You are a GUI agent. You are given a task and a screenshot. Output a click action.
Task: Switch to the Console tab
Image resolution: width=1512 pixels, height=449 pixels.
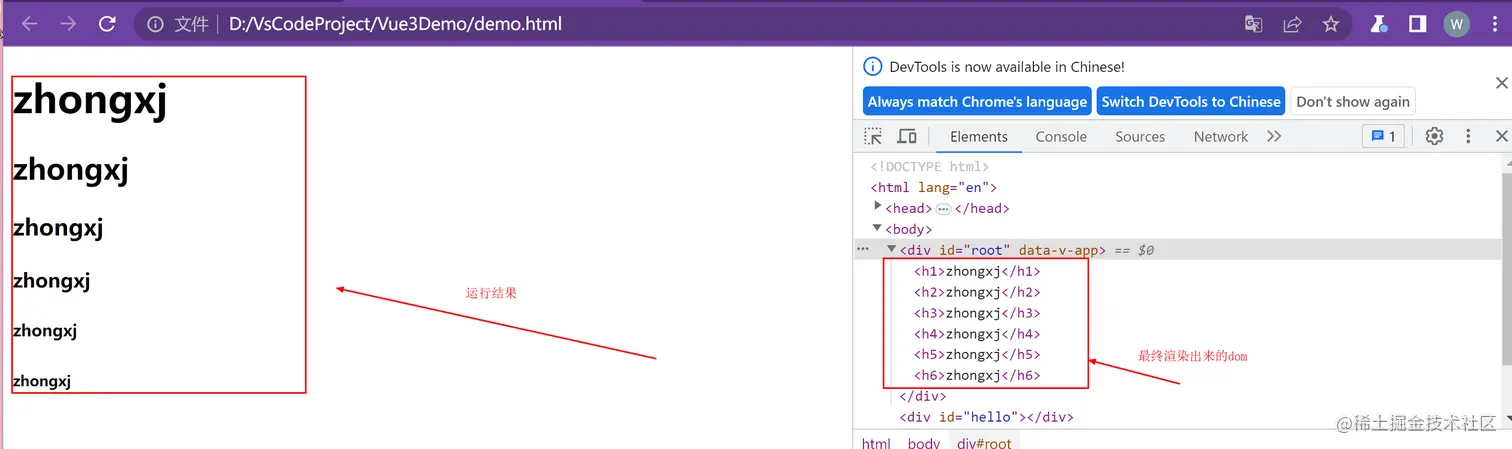tap(1061, 137)
